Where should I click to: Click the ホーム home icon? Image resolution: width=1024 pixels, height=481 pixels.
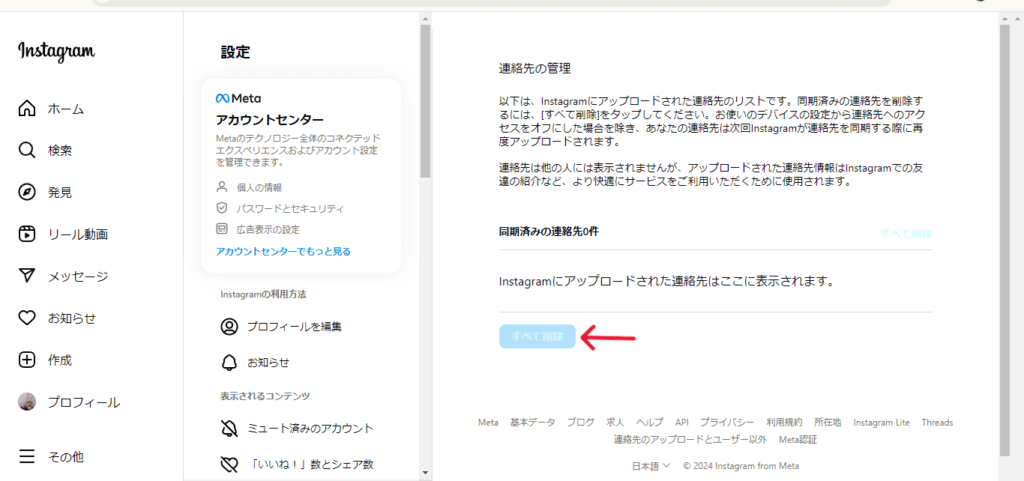(x=26, y=108)
